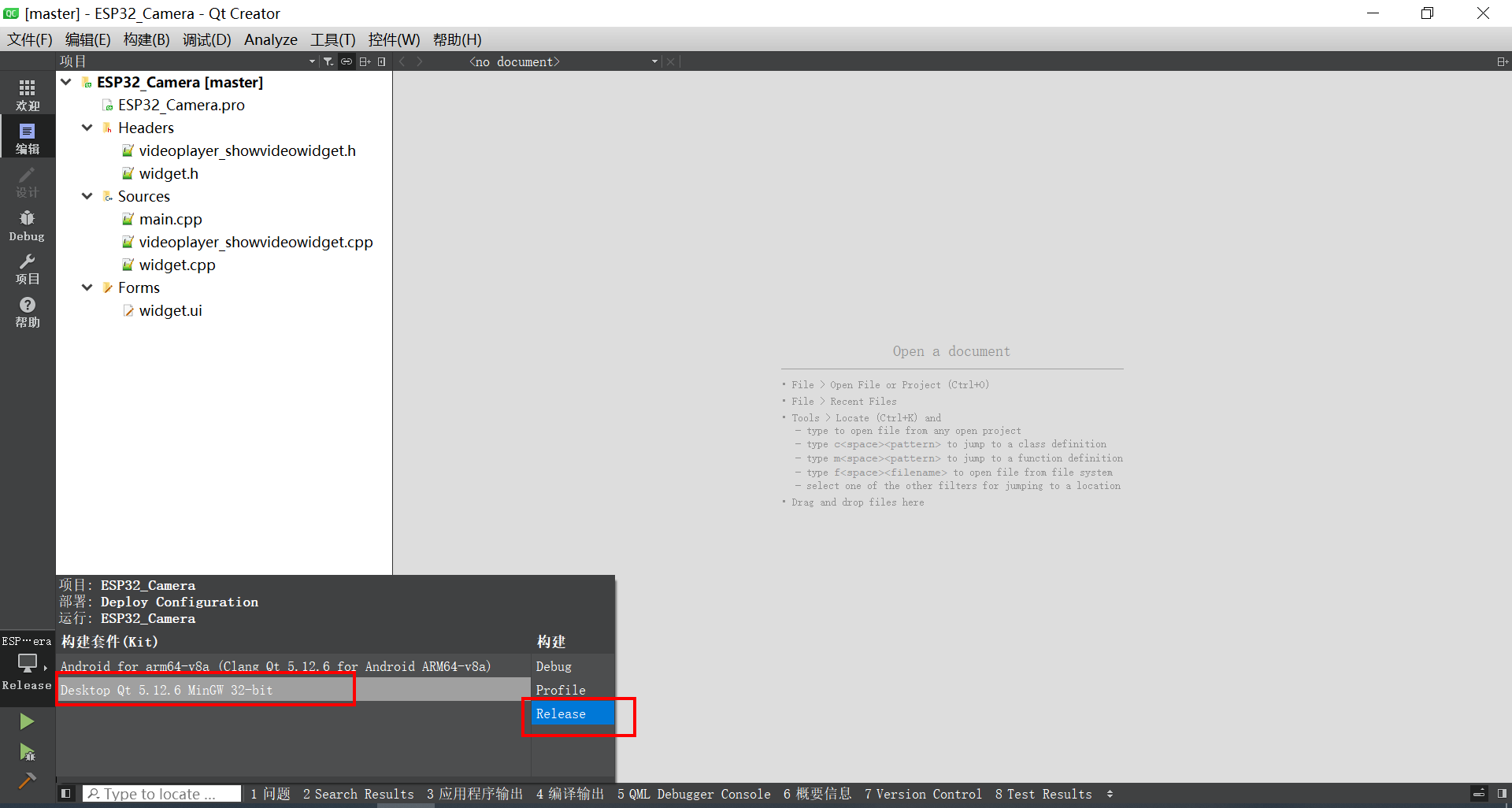Close the project side panel
1512x808 pixels.
pos(382,61)
